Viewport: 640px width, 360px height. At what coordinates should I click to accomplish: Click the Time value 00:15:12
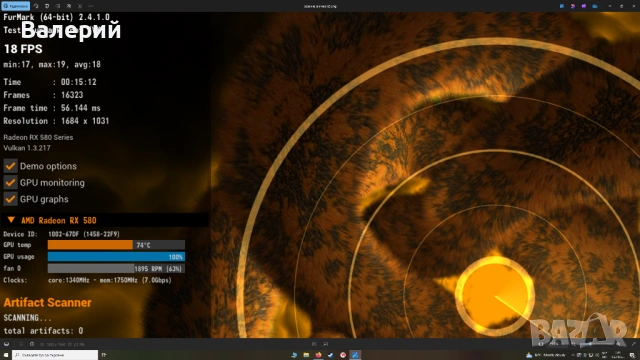click(78, 82)
